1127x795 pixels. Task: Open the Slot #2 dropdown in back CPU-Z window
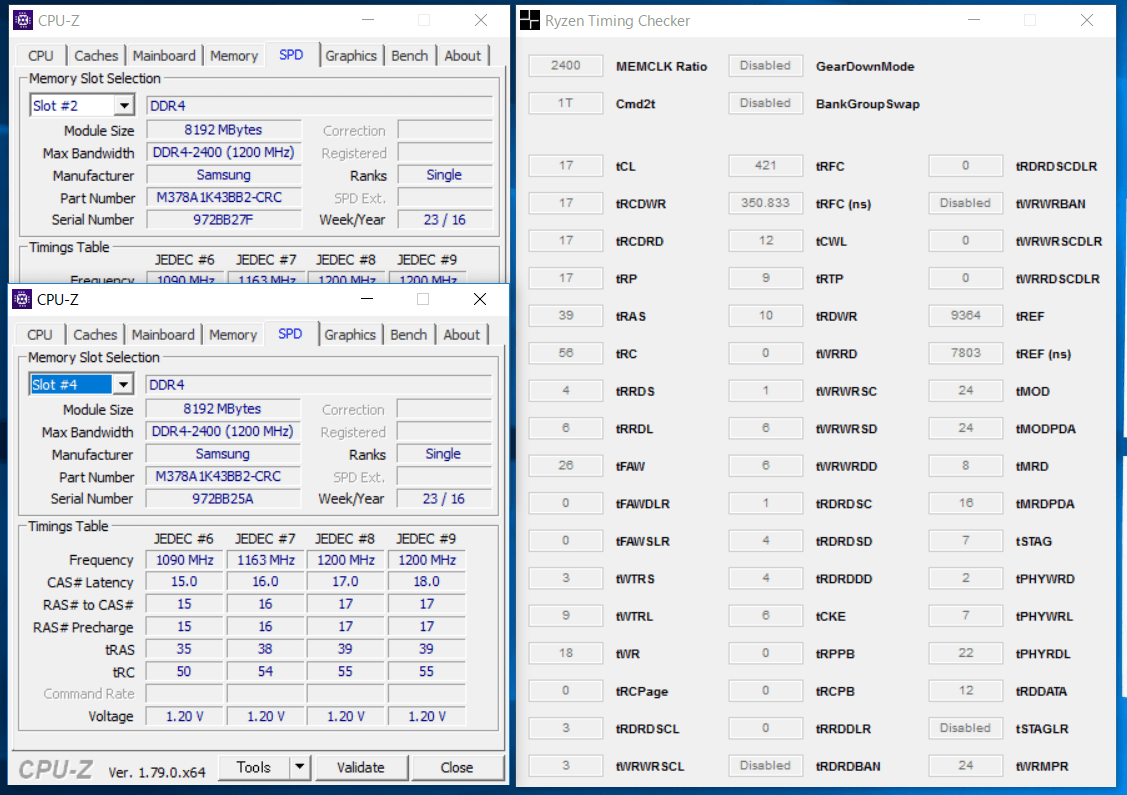click(x=124, y=106)
